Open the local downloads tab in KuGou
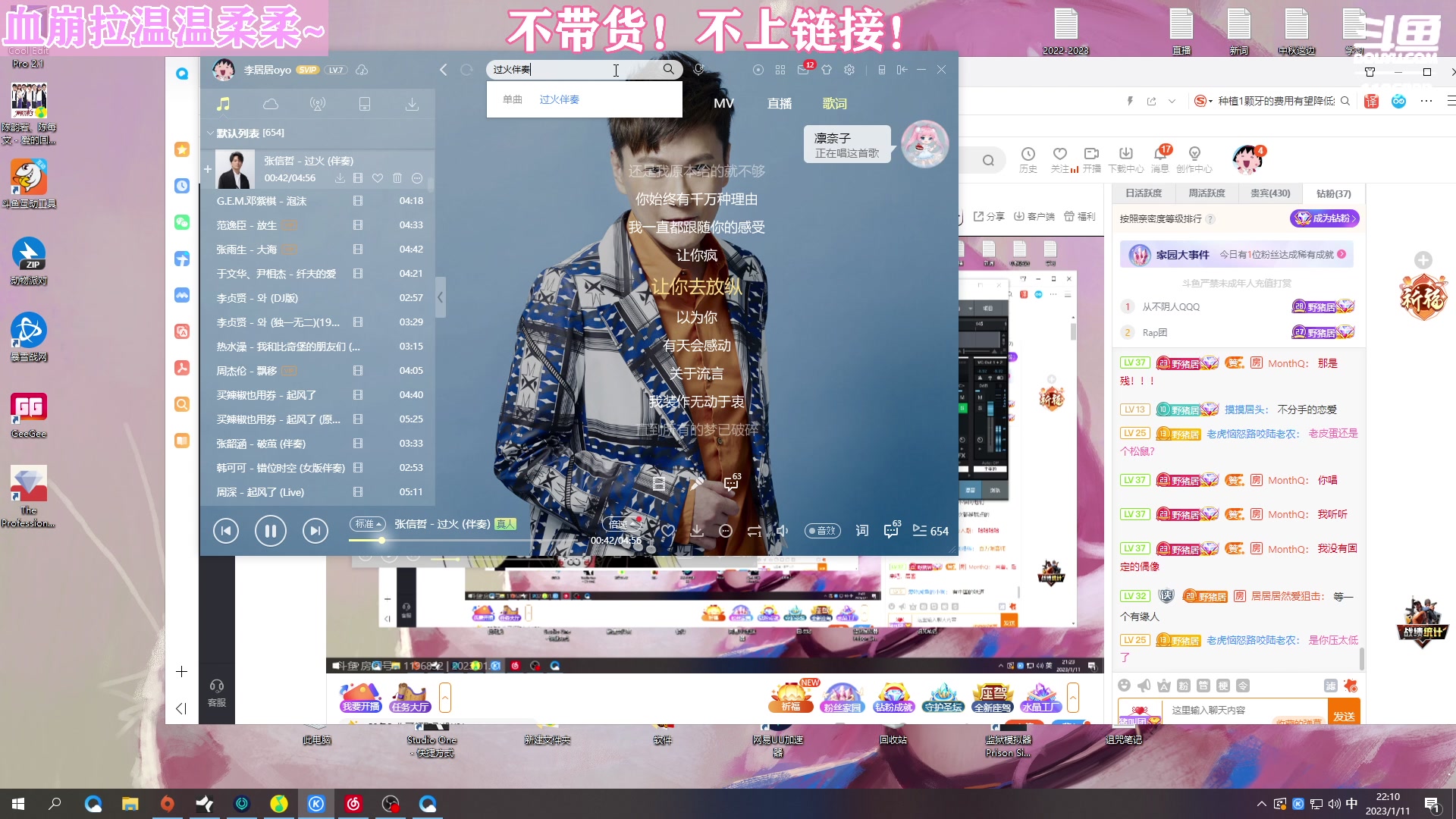 (x=412, y=104)
